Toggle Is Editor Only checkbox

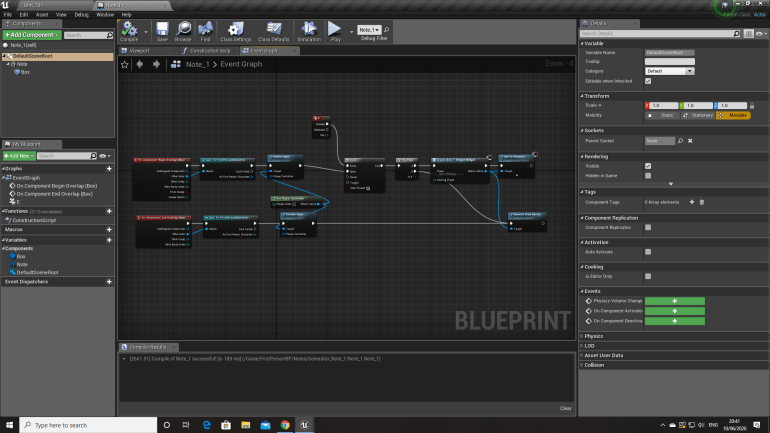(x=648, y=276)
